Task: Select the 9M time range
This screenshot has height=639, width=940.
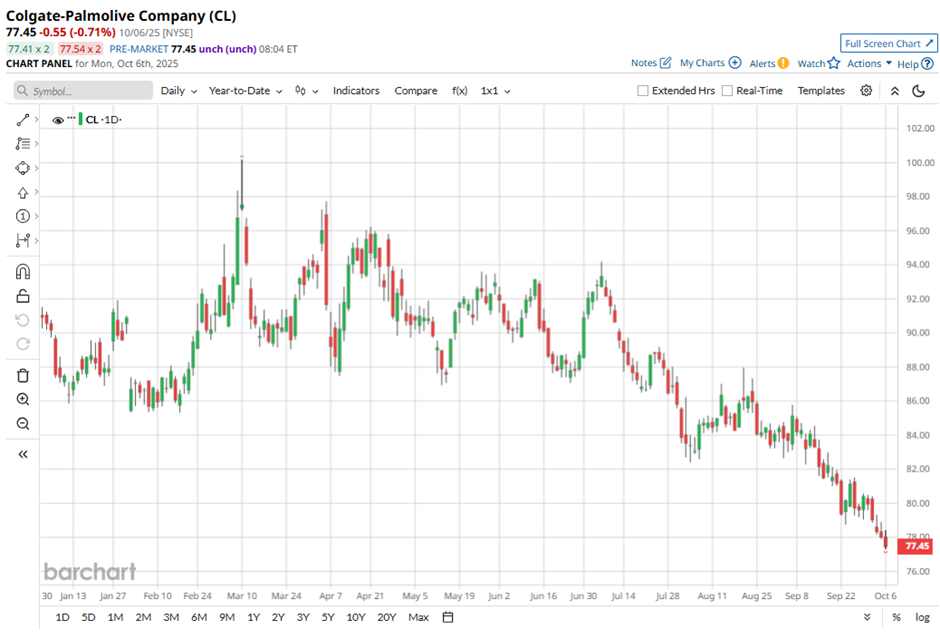Action: click(x=227, y=617)
